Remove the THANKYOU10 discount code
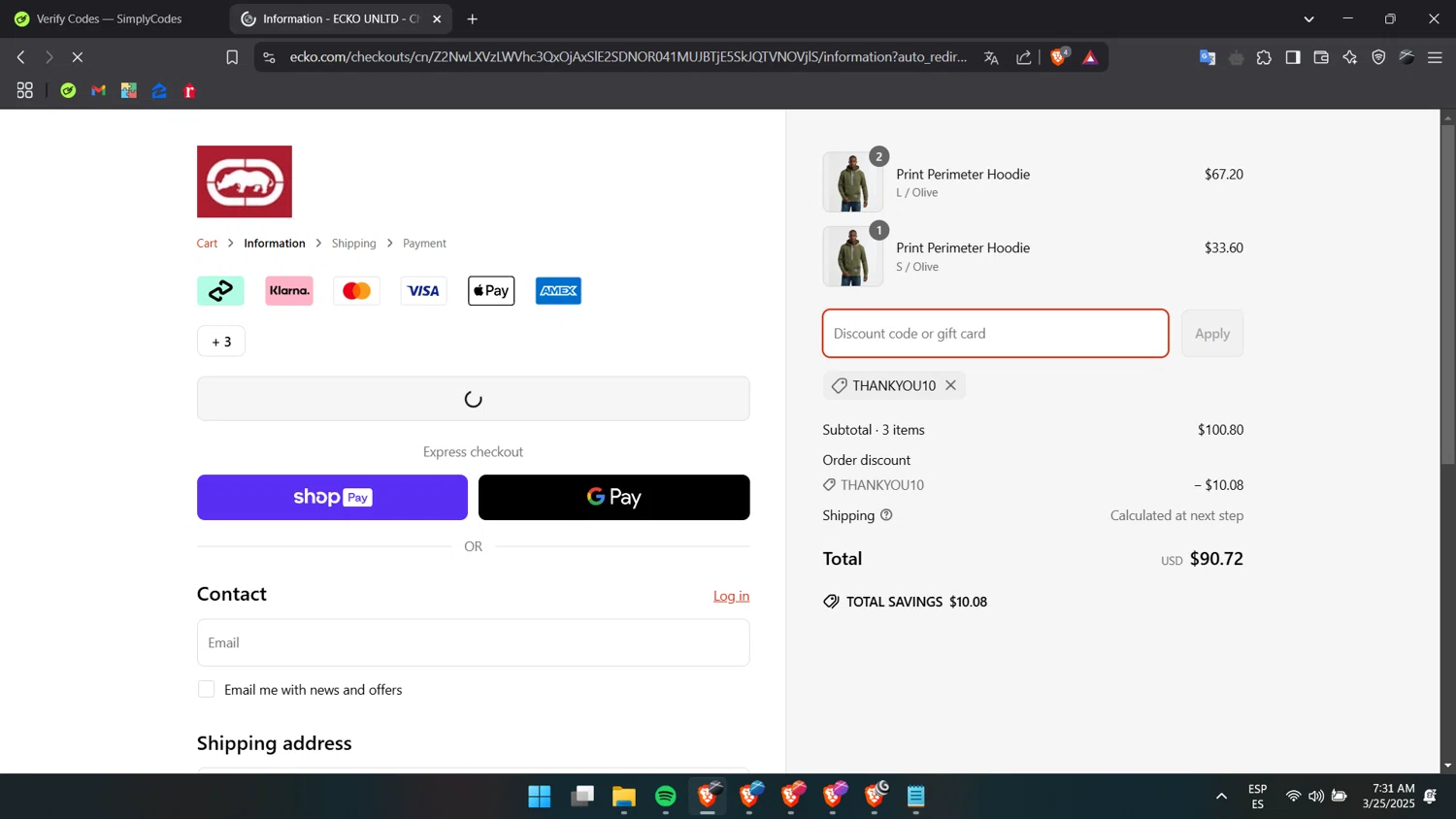This screenshot has height=819, width=1456. pyautogui.click(x=950, y=385)
